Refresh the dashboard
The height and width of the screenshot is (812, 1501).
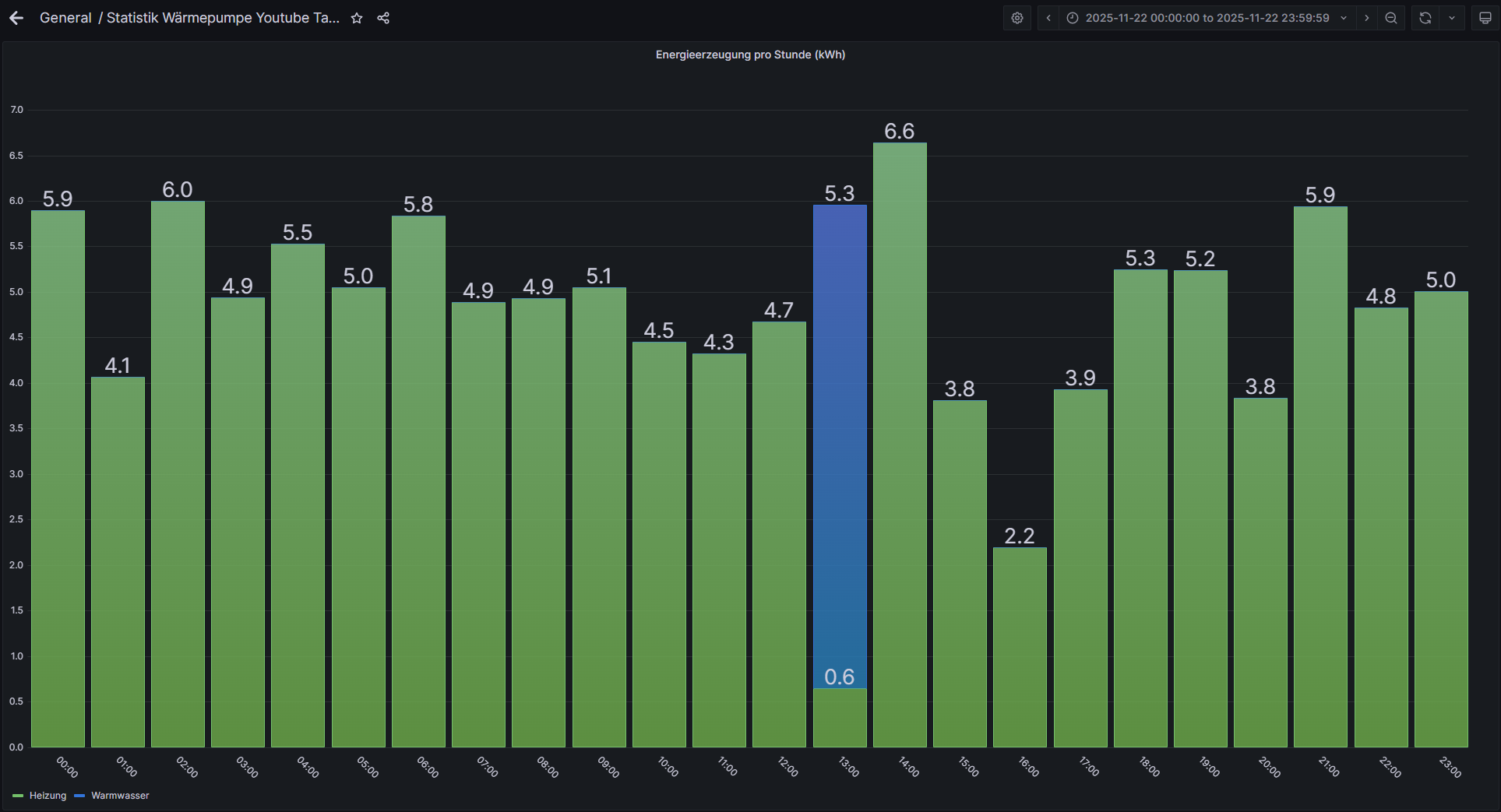1425,18
